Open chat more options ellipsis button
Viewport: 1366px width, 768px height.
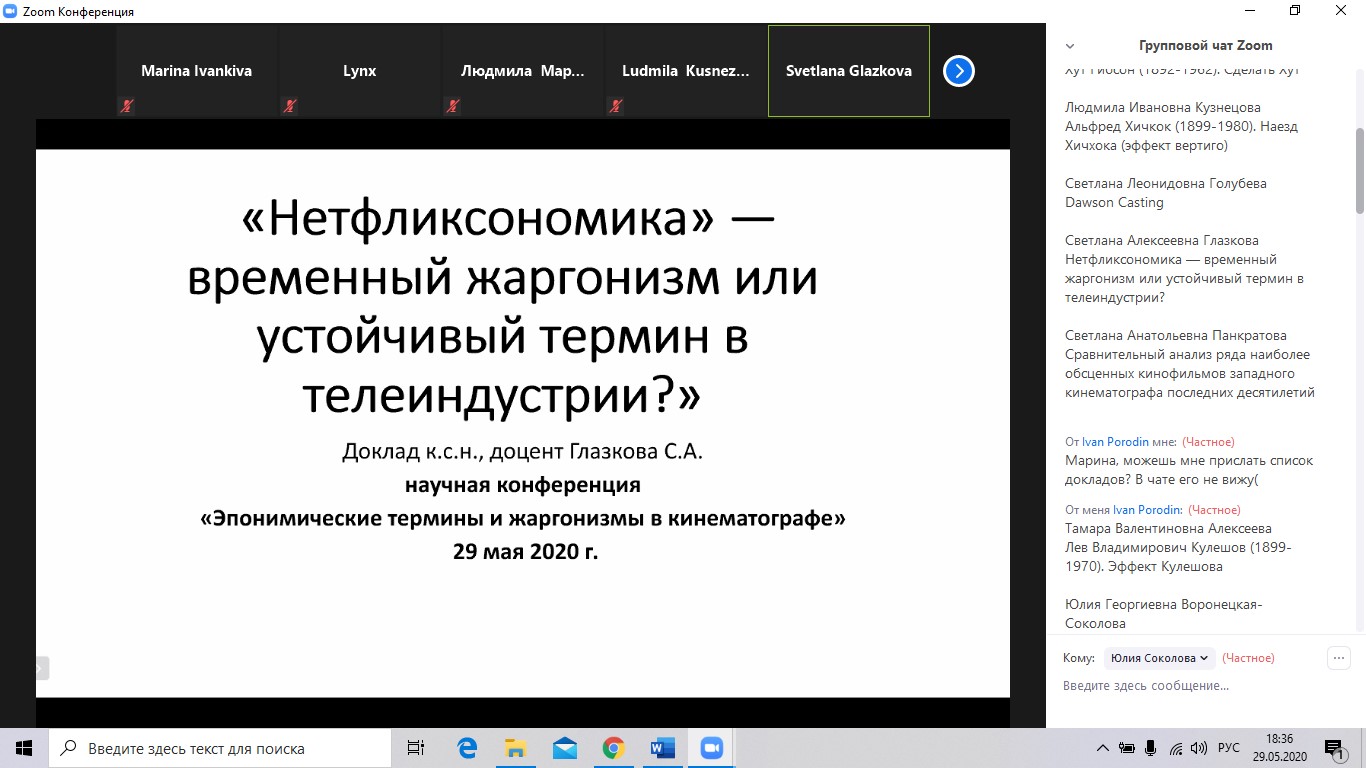[1338, 658]
